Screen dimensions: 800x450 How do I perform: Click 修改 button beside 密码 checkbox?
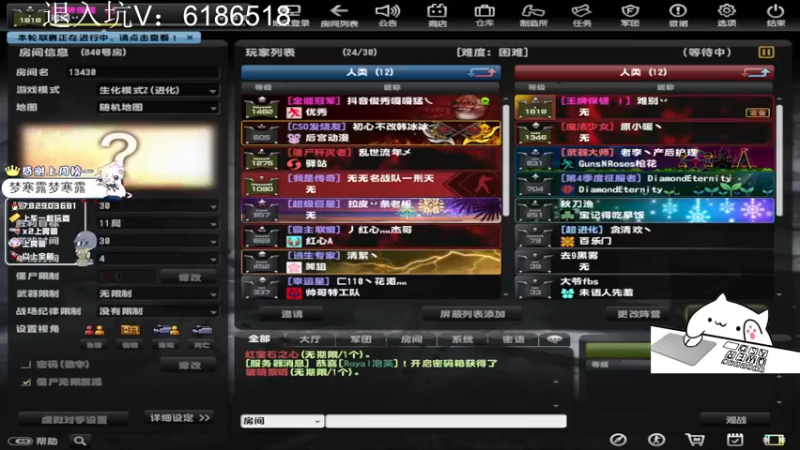click(x=189, y=365)
